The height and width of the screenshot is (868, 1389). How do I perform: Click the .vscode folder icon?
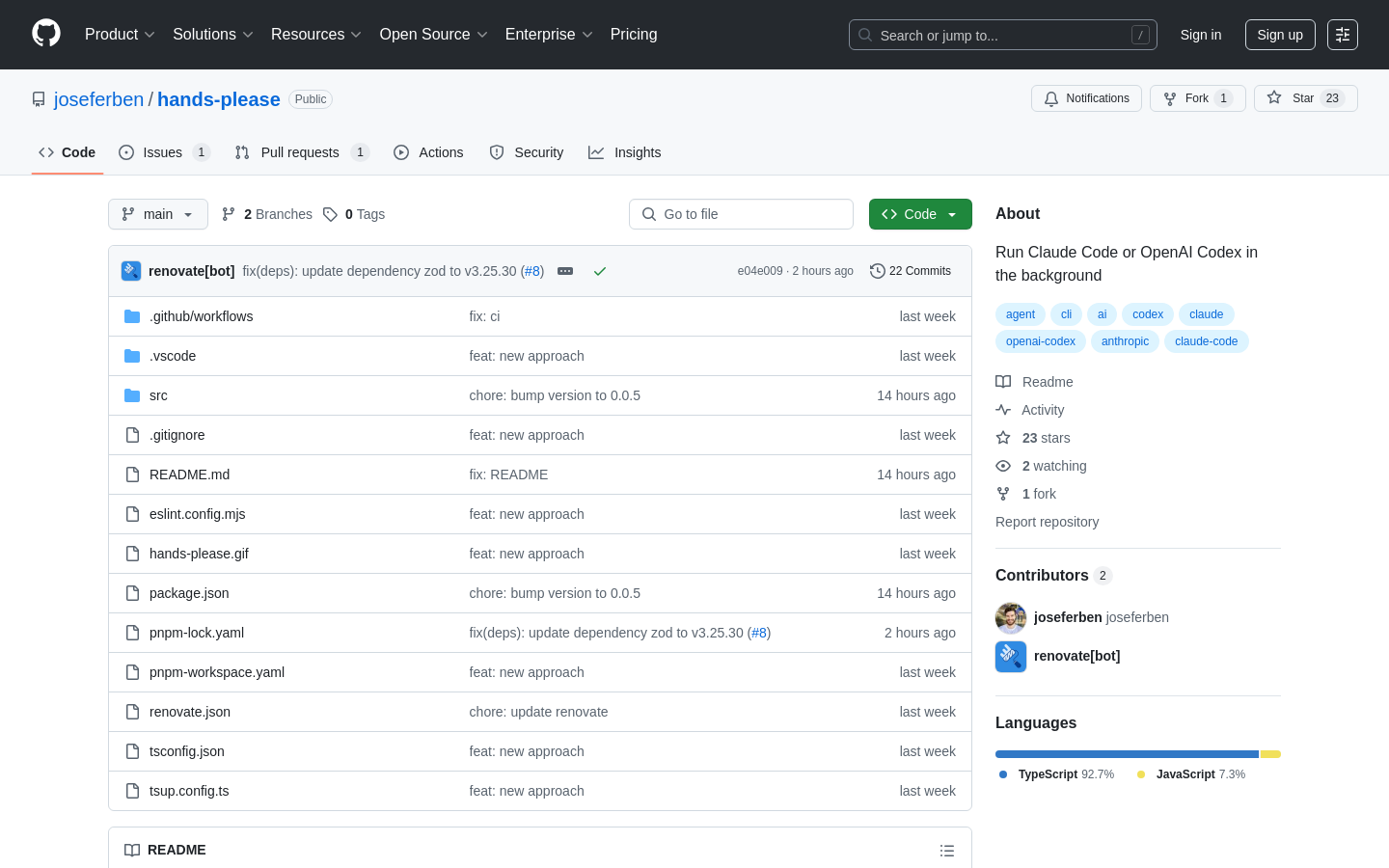click(132, 356)
